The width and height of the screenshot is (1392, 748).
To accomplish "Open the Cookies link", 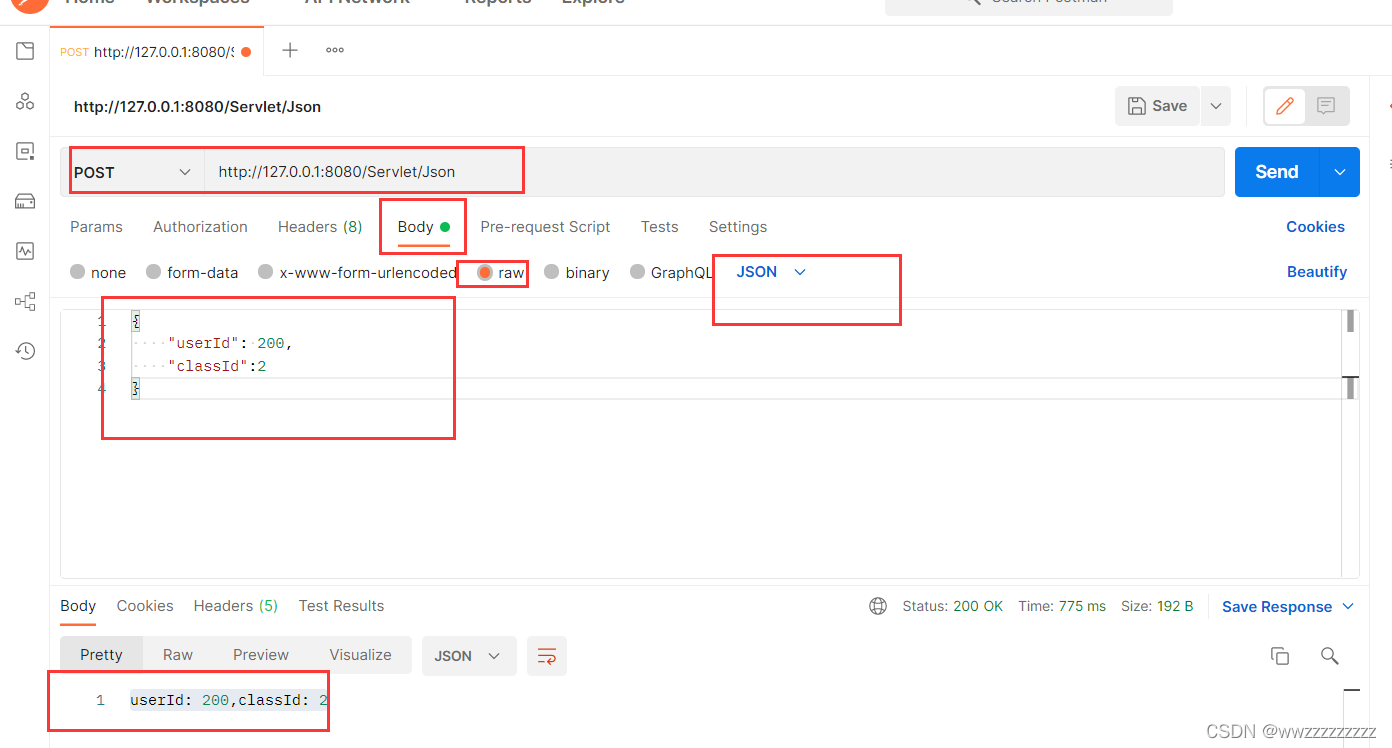I will 1315,227.
